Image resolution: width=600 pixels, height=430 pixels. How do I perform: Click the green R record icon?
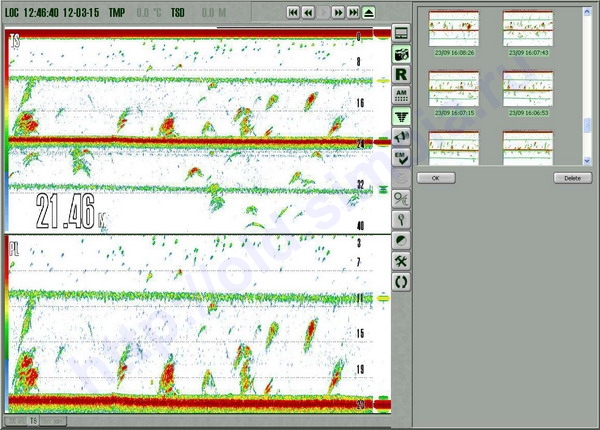pos(401,75)
